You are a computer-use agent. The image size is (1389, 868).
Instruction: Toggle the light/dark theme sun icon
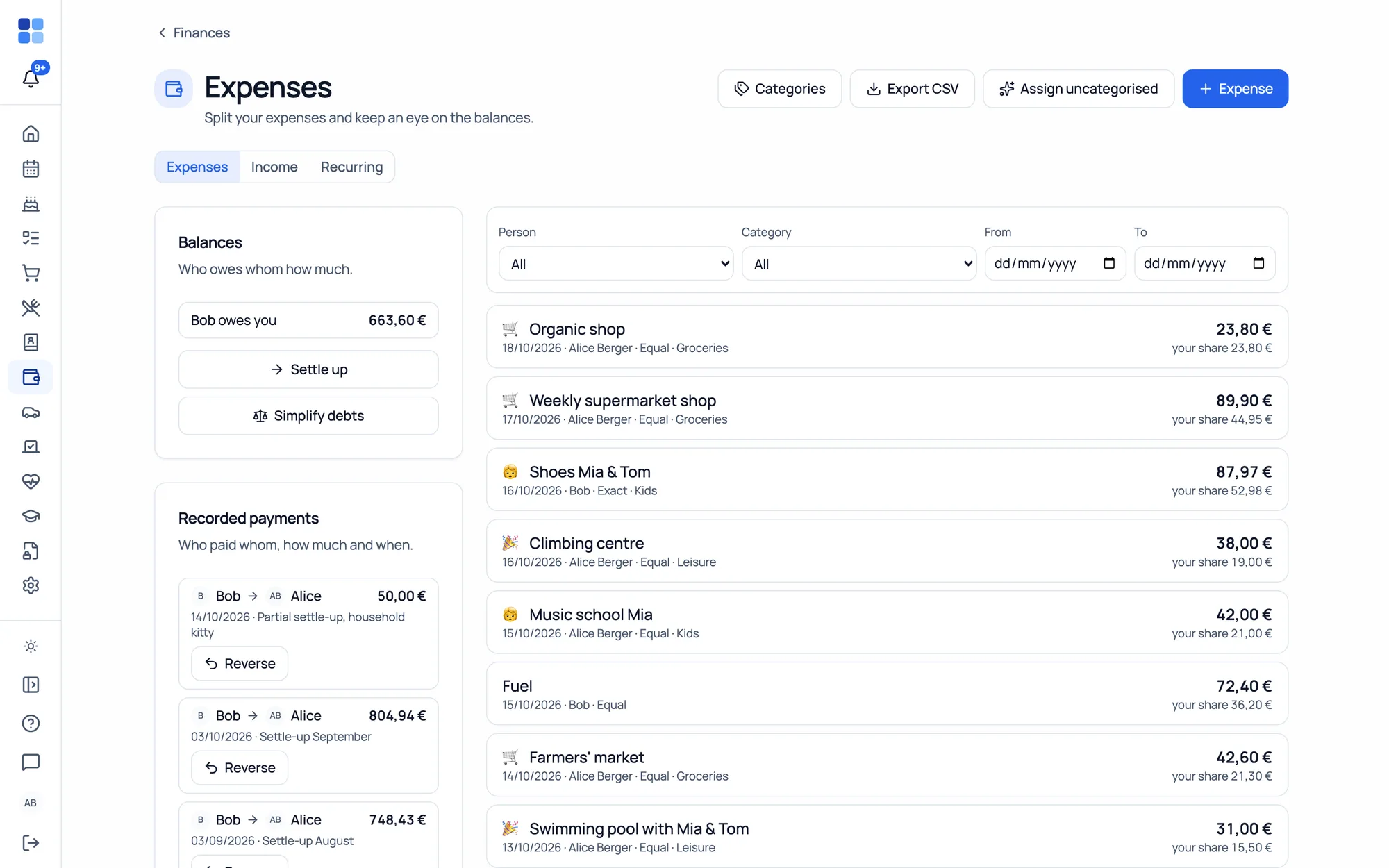[x=31, y=646]
